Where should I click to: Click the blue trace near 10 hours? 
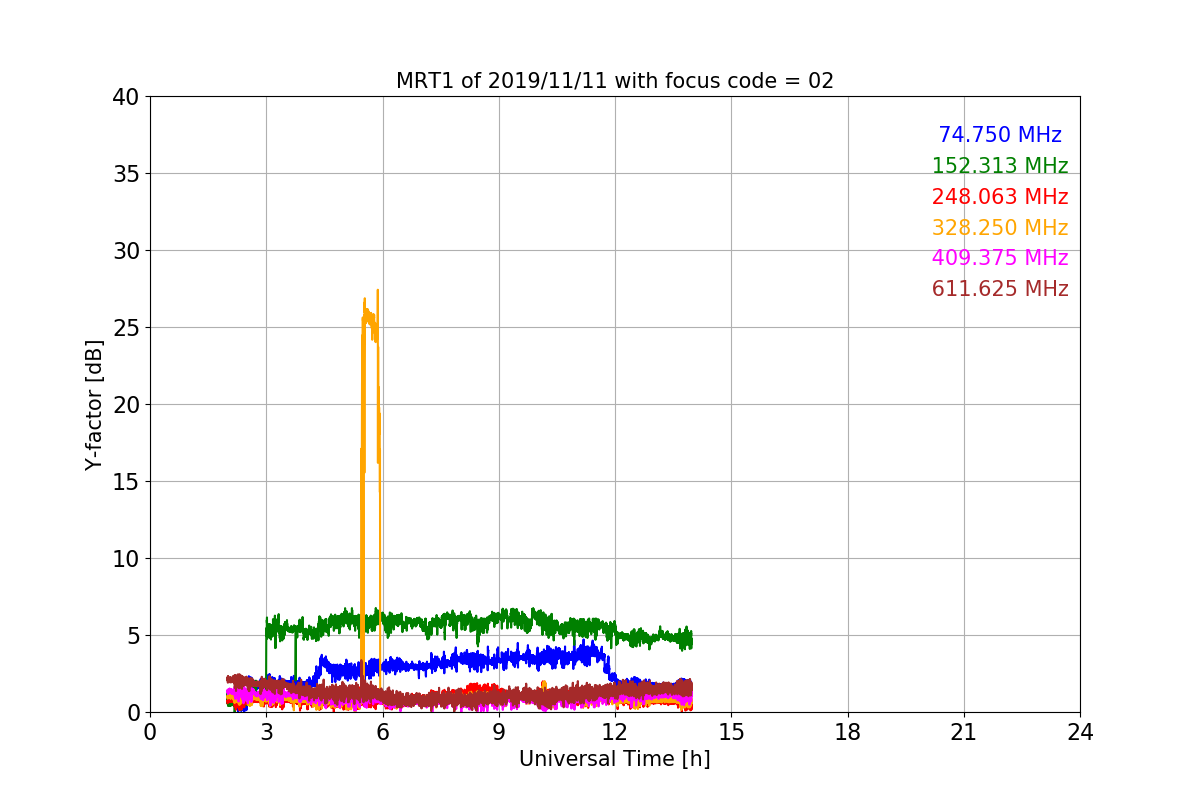pyautogui.click(x=537, y=657)
